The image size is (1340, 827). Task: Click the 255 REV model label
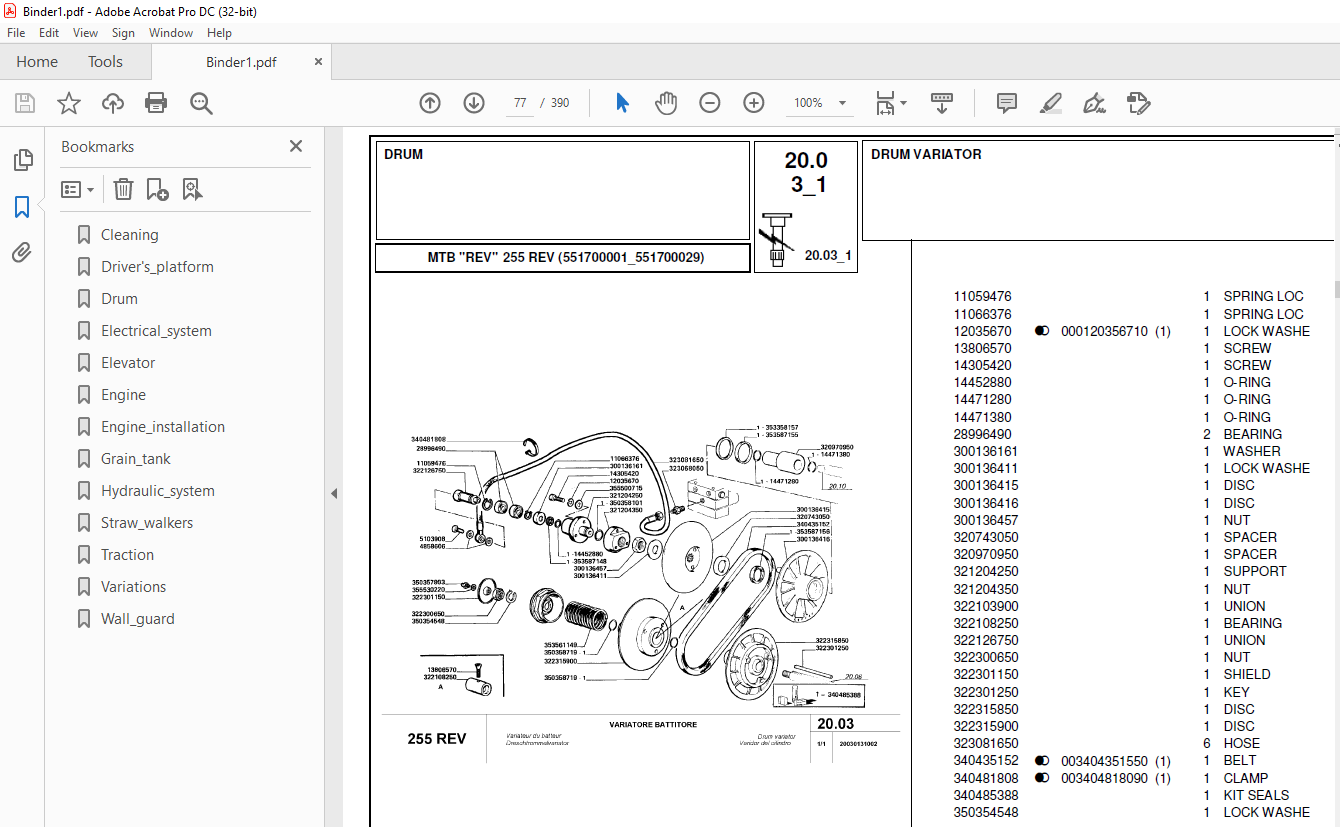pyautogui.click(x=436, y=739)
